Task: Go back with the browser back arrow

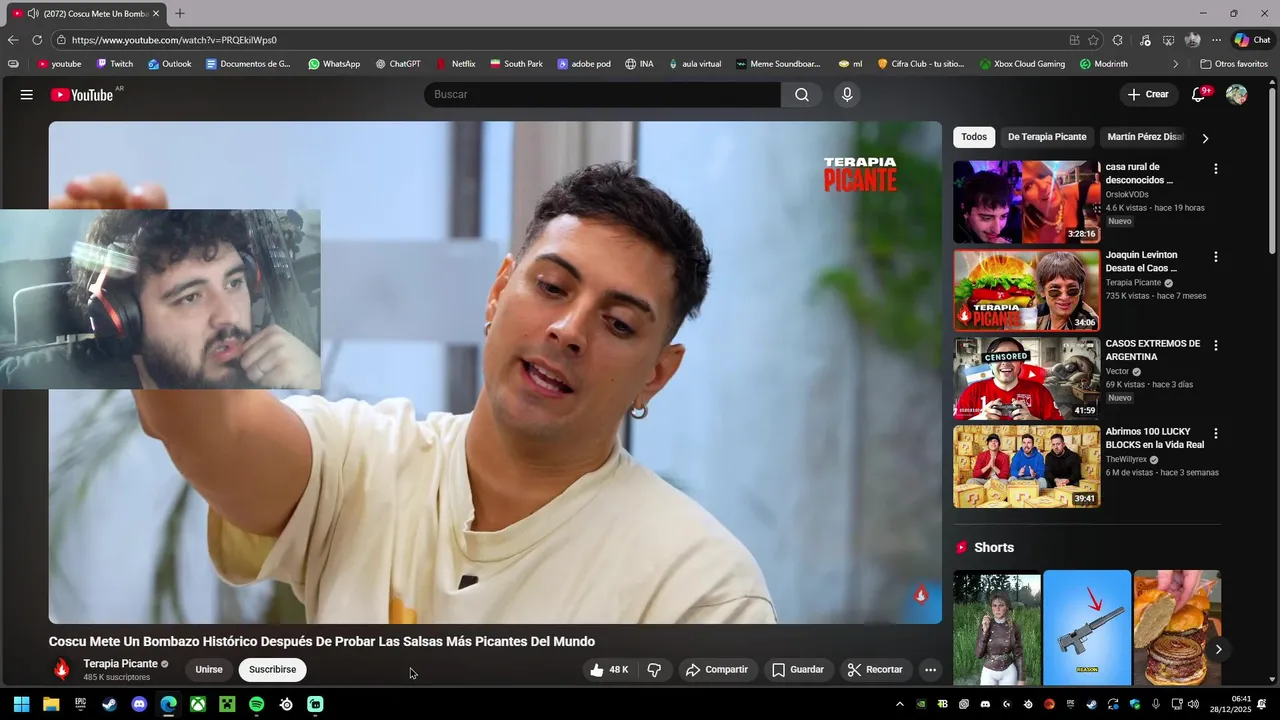Action: tap(12, 40)
